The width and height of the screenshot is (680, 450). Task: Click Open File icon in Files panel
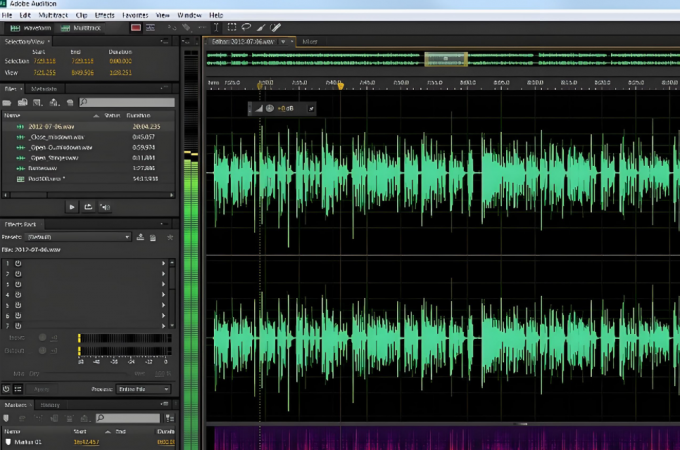[x=7, y=103]
